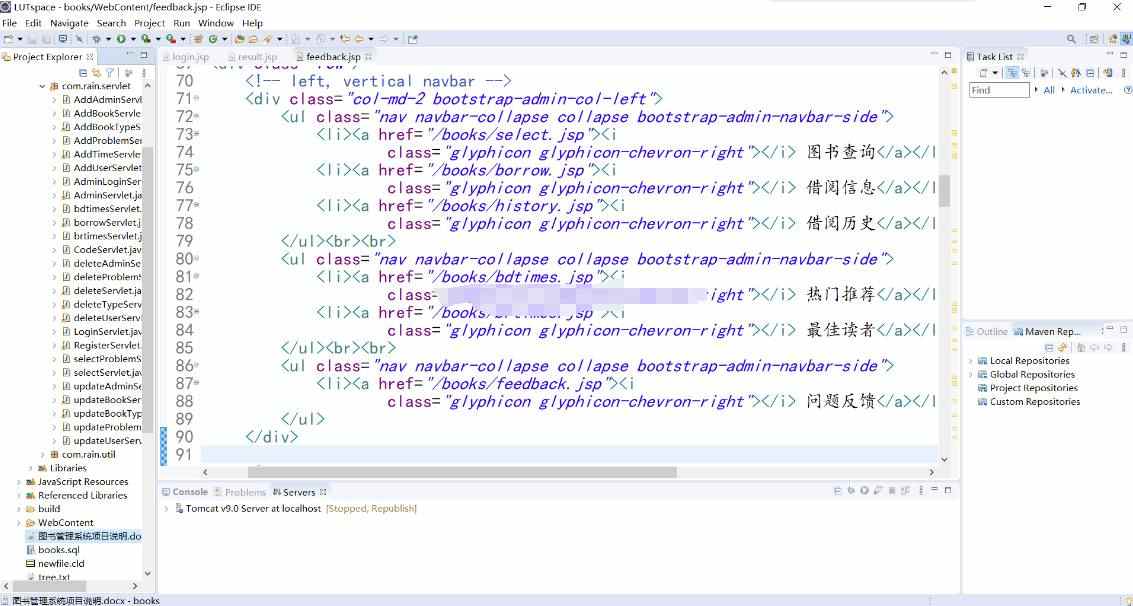The width and height of the screenshot is (1133, 606).
Task: Click the editor horizontal scrollbar thumb
Action: point(462,472)
